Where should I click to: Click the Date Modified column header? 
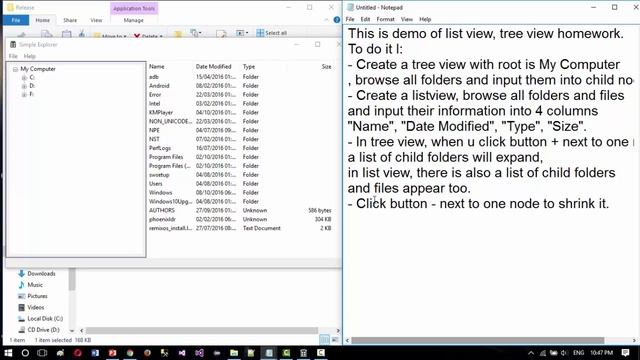[x=213, y=67]
